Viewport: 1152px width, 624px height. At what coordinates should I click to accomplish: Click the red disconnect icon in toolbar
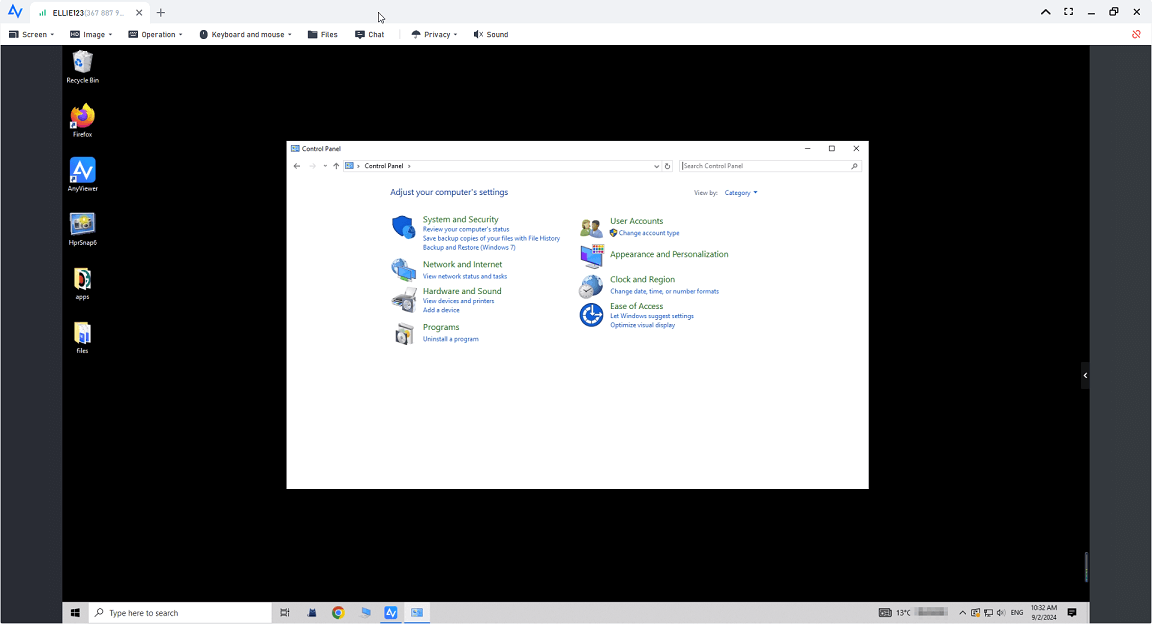pyautogui.click(x=1136, y=34)
